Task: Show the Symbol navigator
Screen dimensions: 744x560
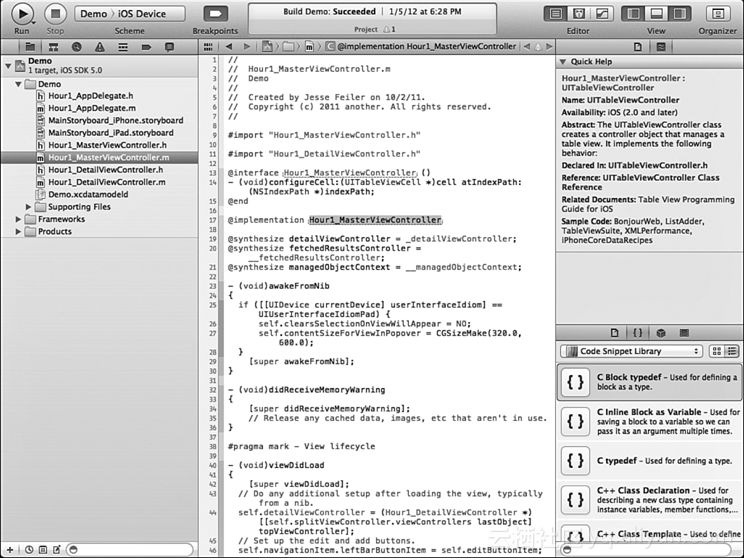Action: tap(53, 47)
